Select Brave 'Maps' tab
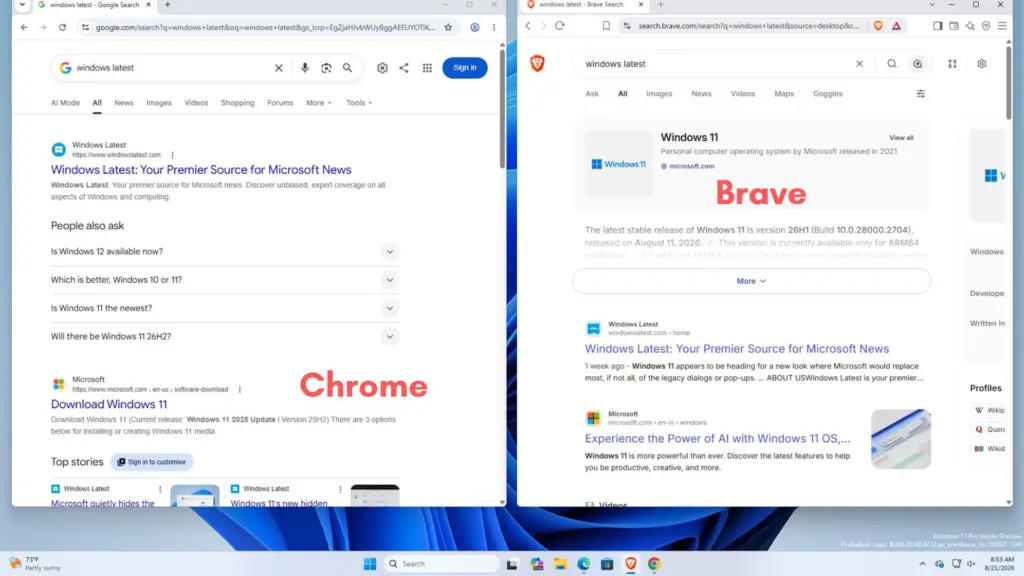 click(784, 94)
